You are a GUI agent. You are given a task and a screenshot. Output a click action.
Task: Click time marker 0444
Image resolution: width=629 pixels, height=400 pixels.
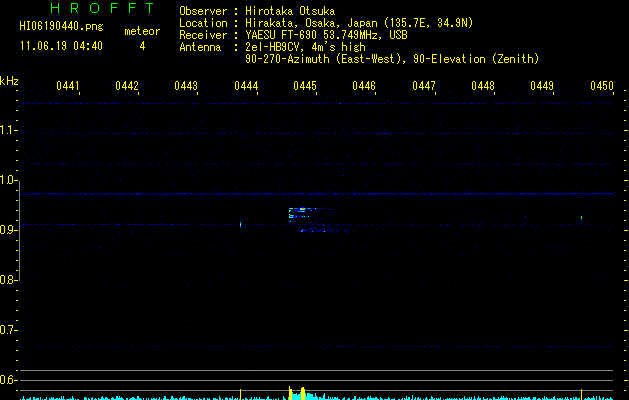[x=246, y=86]
